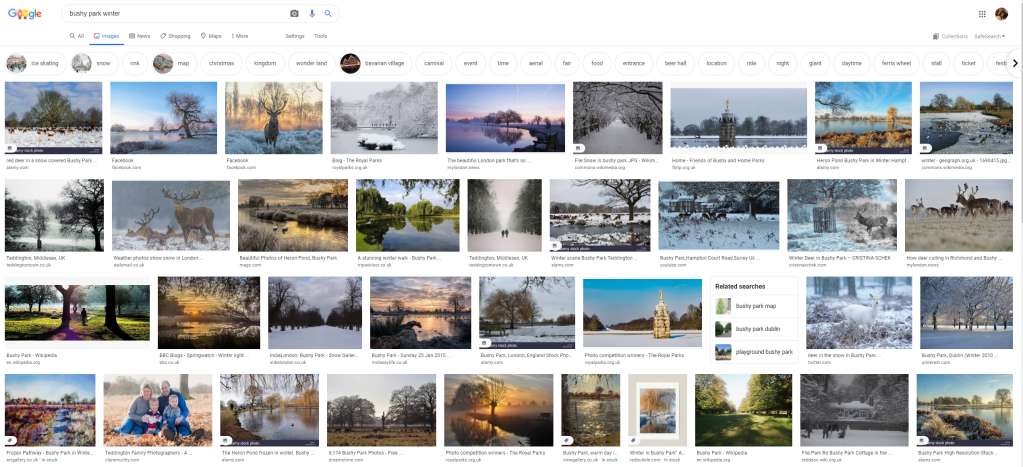This screenshot has height=467, width=1023.
Task: Click the magnifying glass search button
Action: pyautogui.click(x=327, y=14)
